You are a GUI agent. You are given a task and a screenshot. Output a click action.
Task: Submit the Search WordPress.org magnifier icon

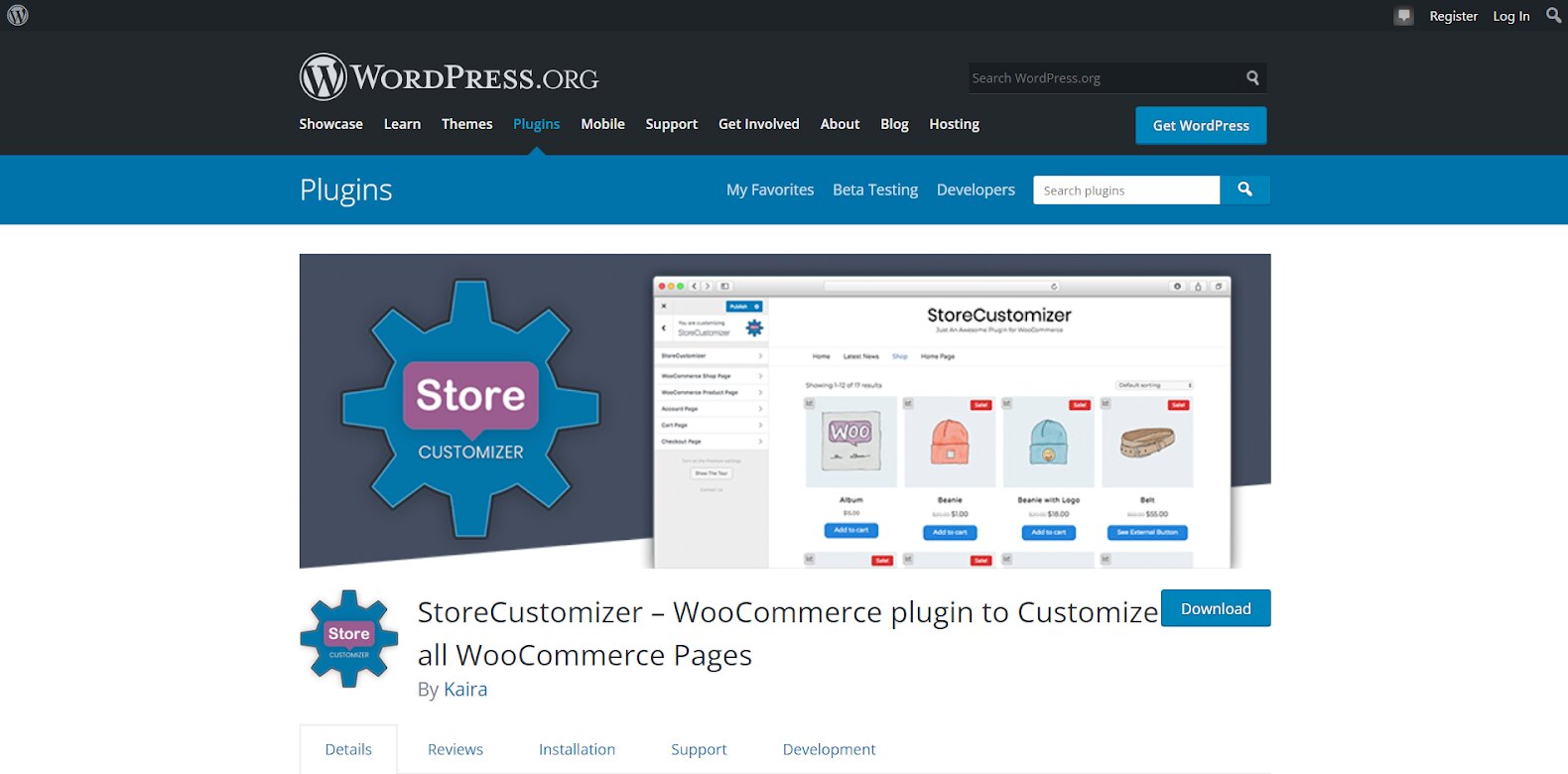coord(1252,77)
